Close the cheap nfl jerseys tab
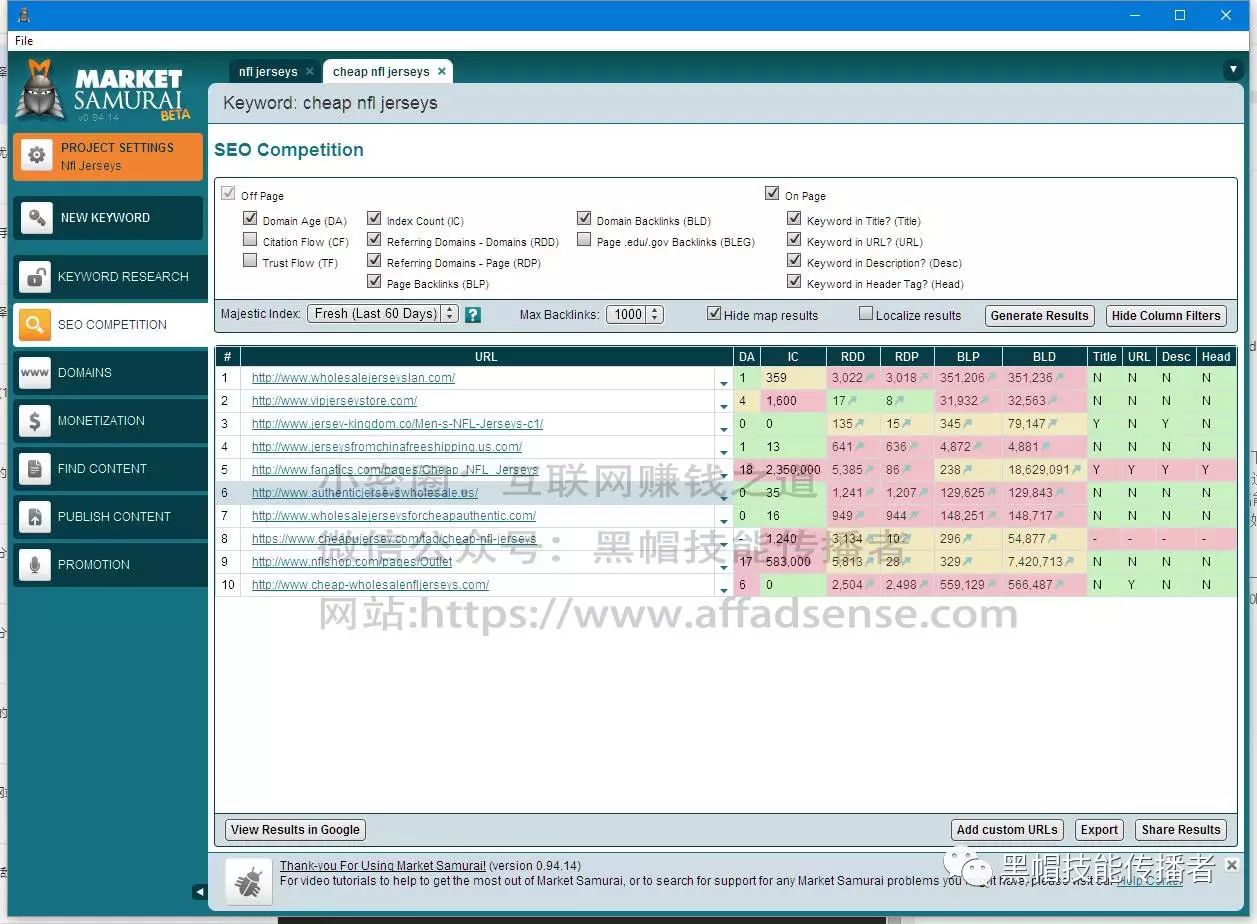Screen dimensions: 1257x924 pyautogui.click(x=442, y=71)
